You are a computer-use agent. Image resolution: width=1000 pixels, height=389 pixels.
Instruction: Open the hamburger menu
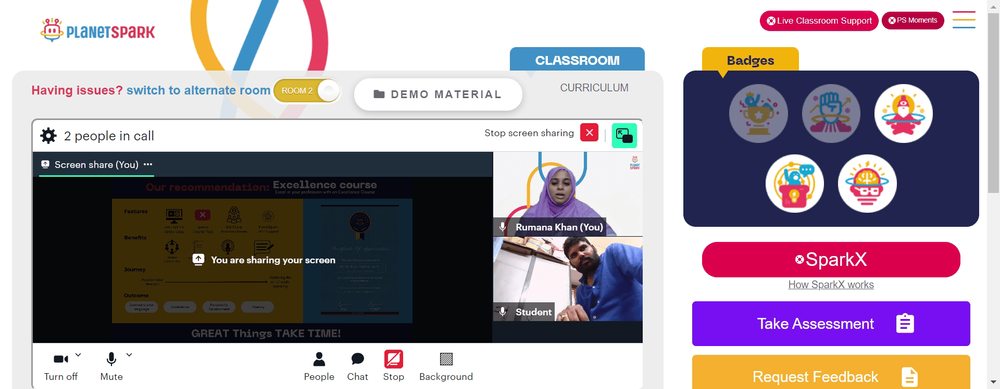(x=964, y=20)
